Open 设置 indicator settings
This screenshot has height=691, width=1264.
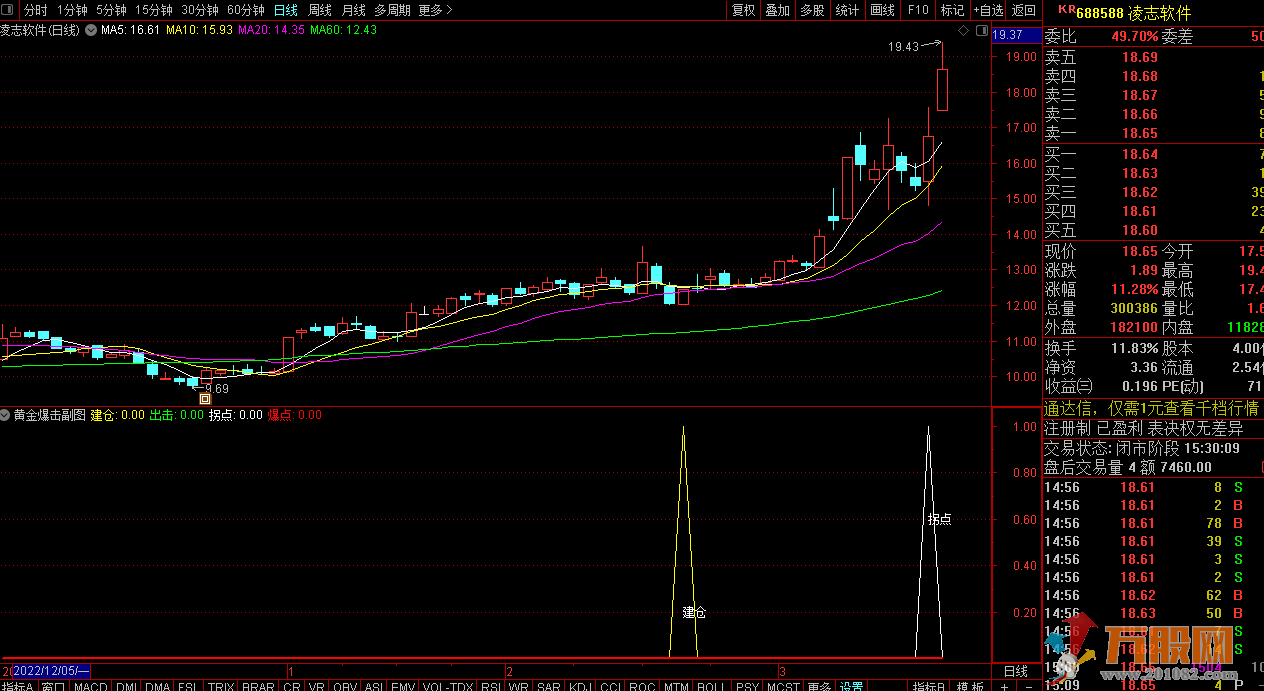(x=851, y=685)
